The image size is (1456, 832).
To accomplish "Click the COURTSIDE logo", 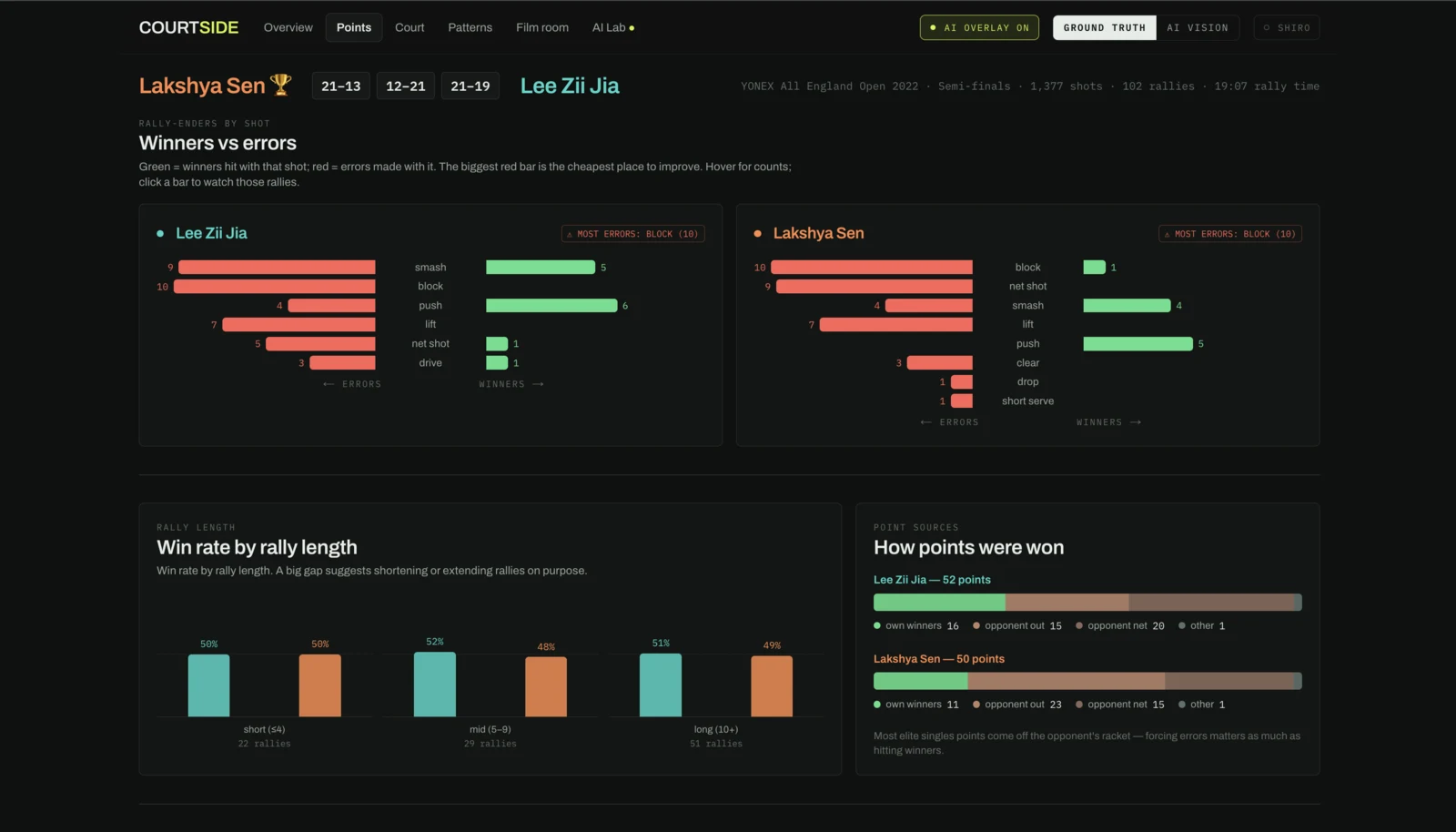I will point(188,27).
